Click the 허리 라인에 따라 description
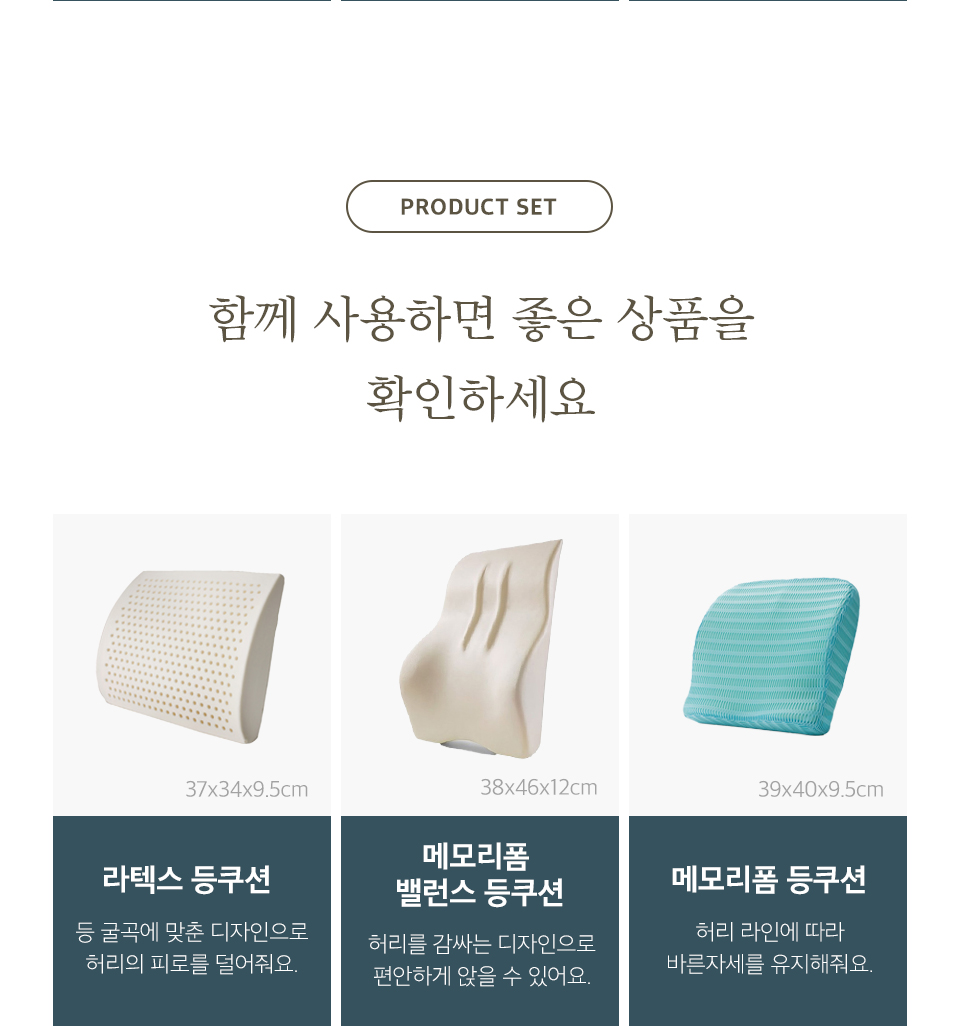This screenshot has height=1026, width=960. click(x=770, y=931)
